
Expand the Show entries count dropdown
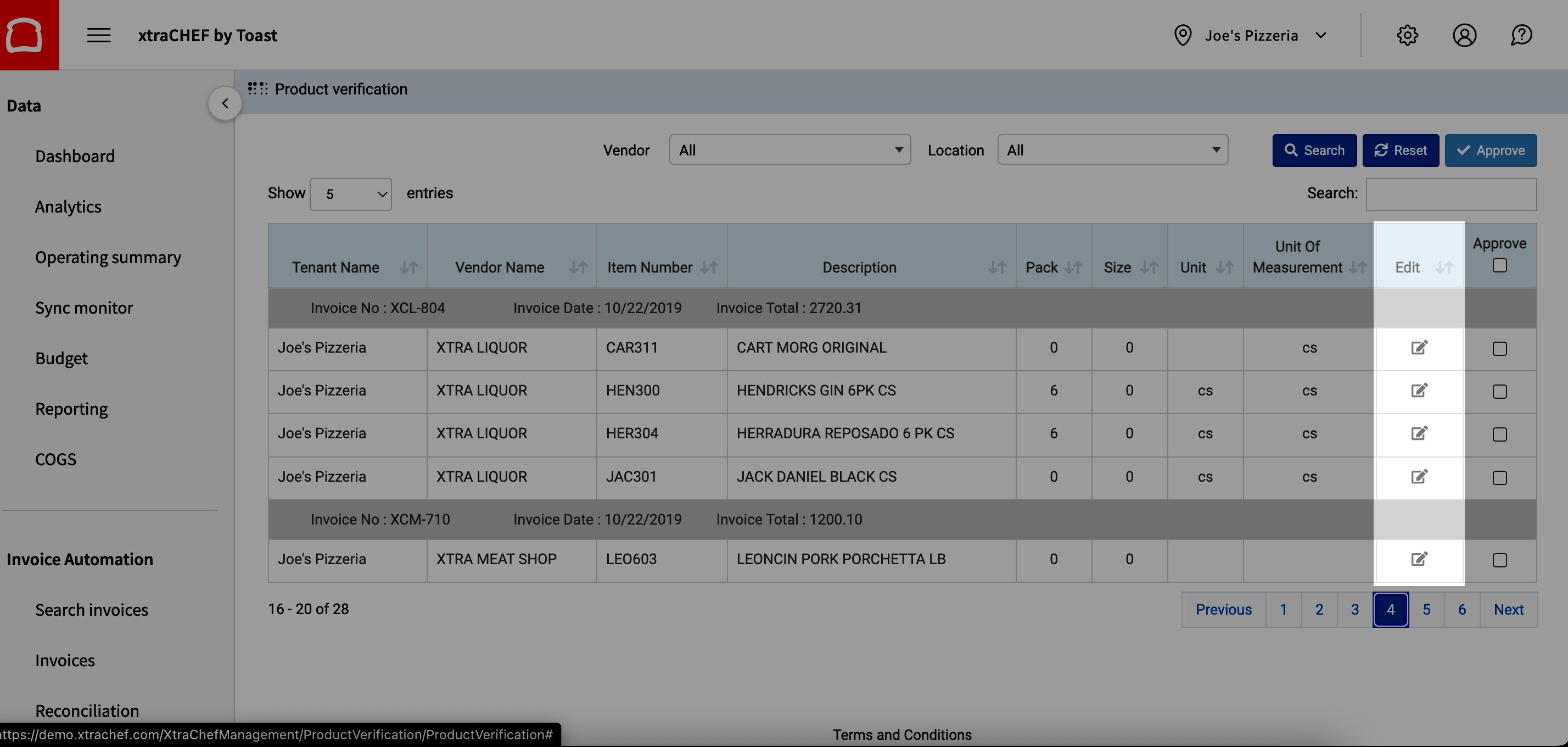point(351,194)
